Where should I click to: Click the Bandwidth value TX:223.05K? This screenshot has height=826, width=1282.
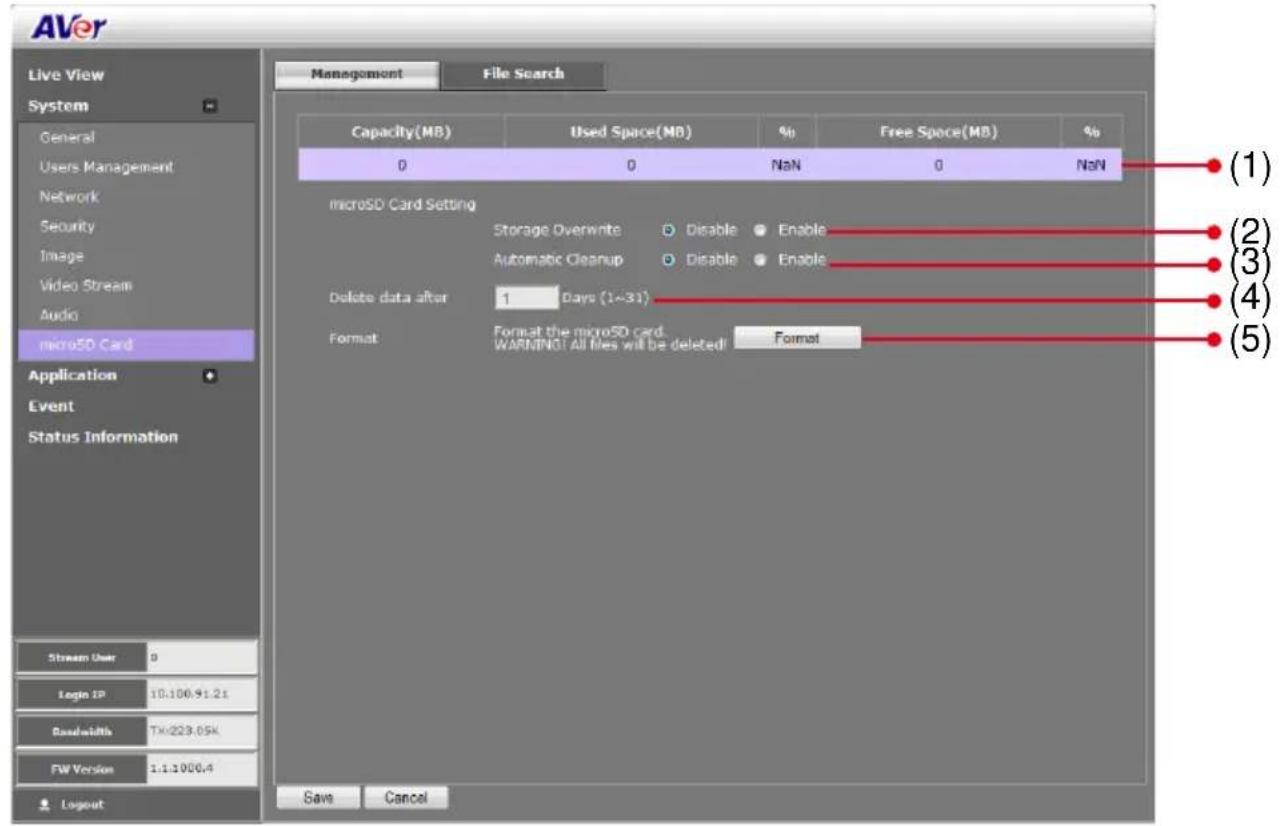click(202, 732)
